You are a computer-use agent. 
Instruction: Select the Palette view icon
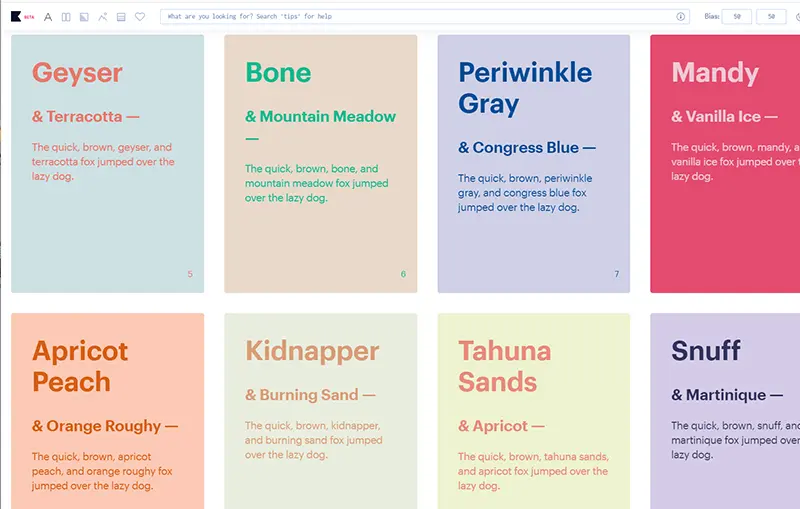(x=121, y=17)
